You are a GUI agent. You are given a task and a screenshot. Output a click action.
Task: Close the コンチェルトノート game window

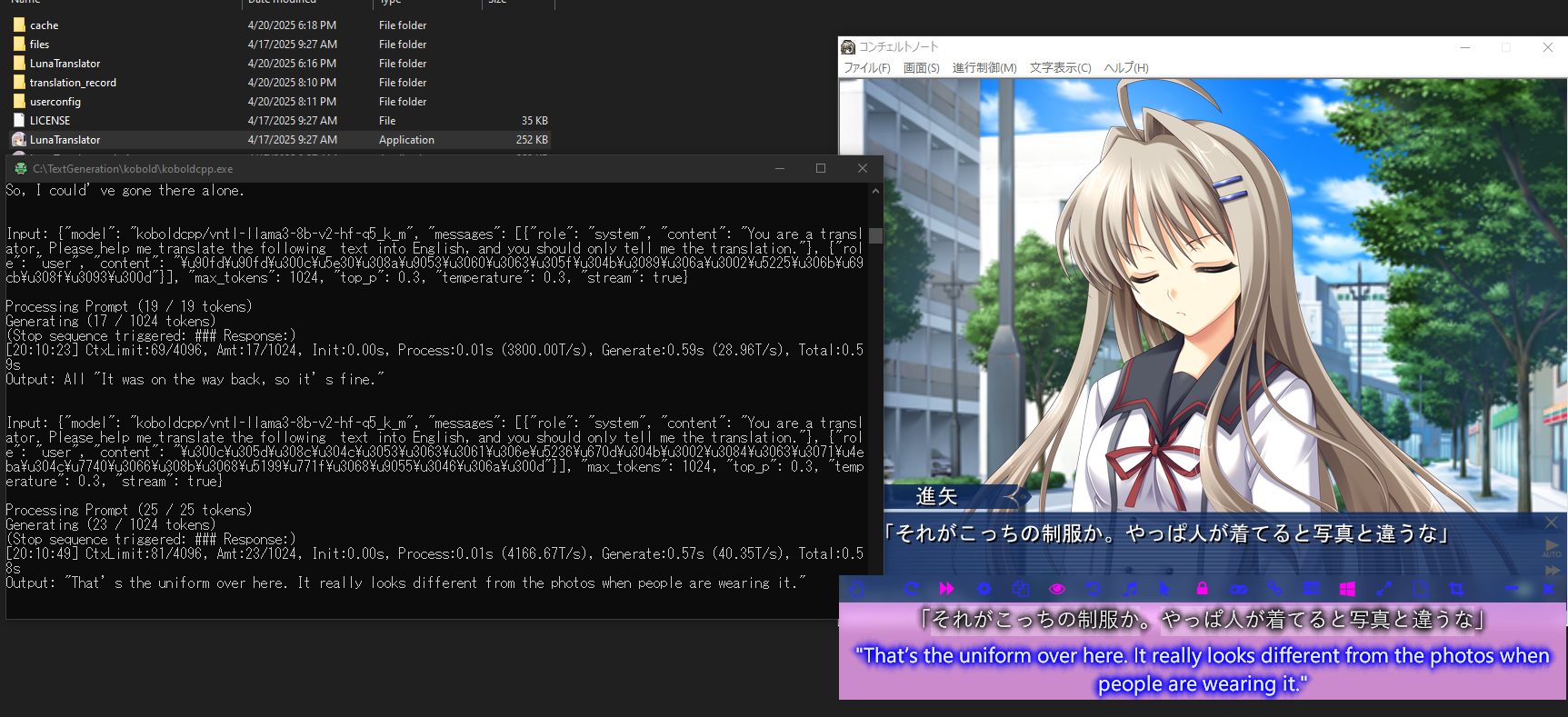click(x=1548, y=47)
